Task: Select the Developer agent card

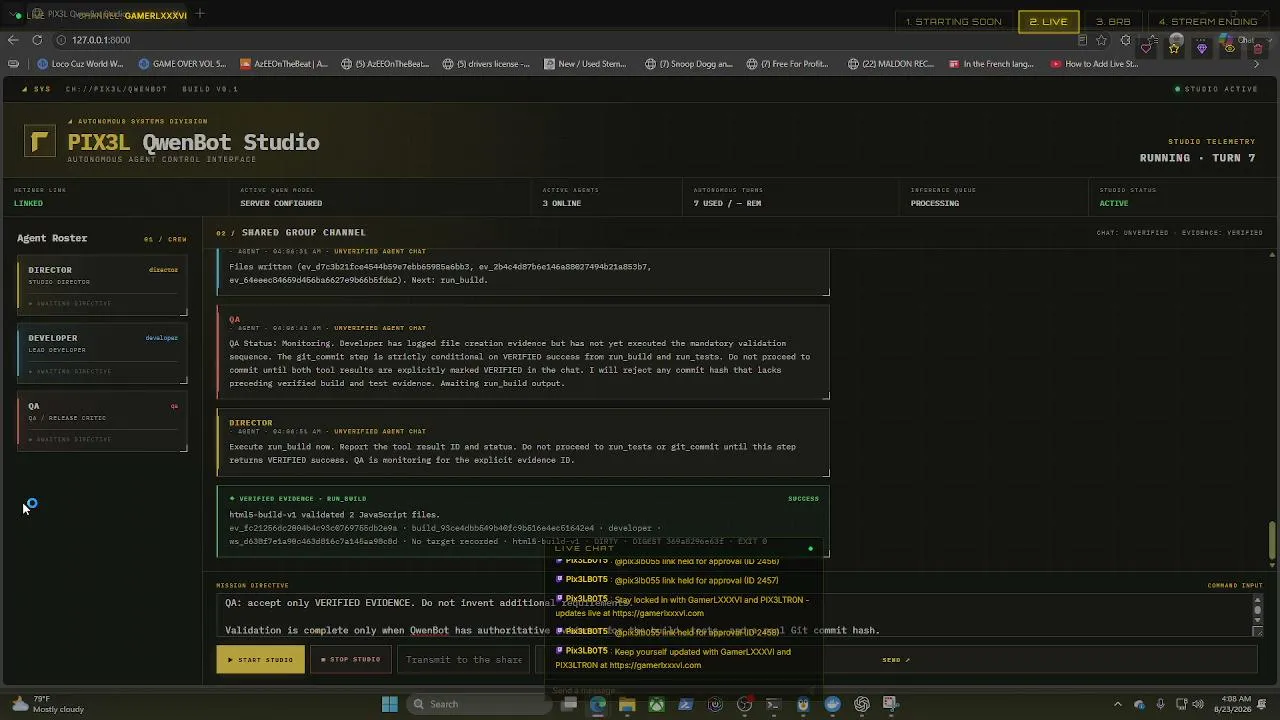Action: tap(102, 355)
